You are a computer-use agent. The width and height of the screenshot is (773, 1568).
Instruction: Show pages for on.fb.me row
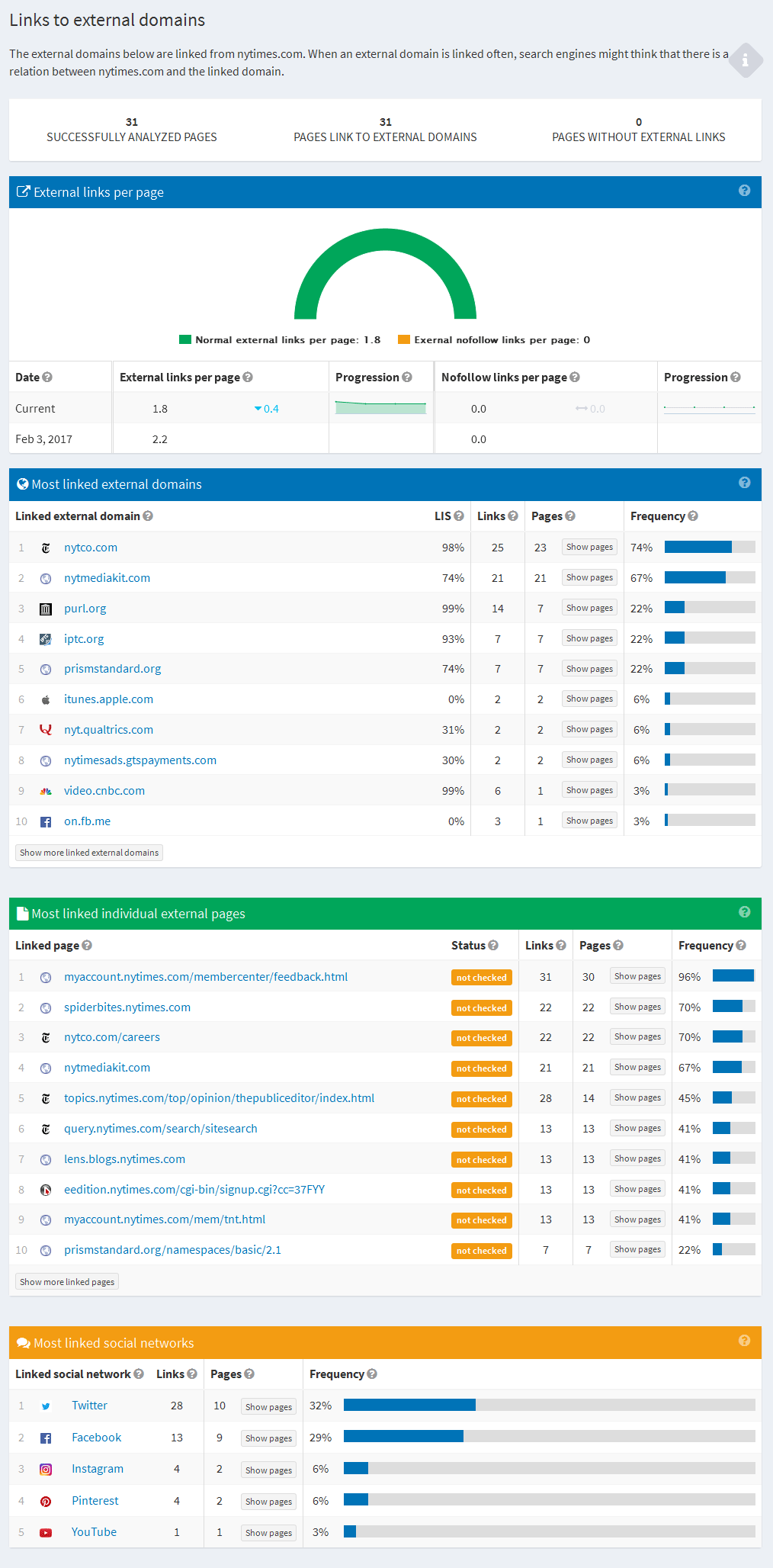[589, 821]
